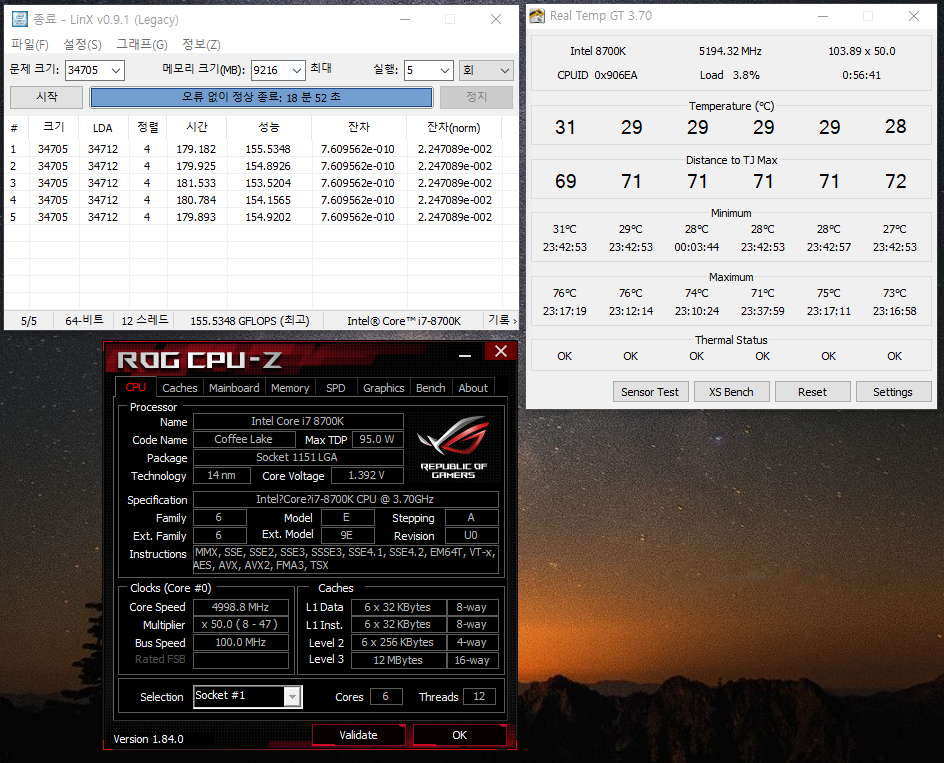Open the 설정(S) menu in LinX
Screen dimensions: 944x763
(x=82, y=45)
